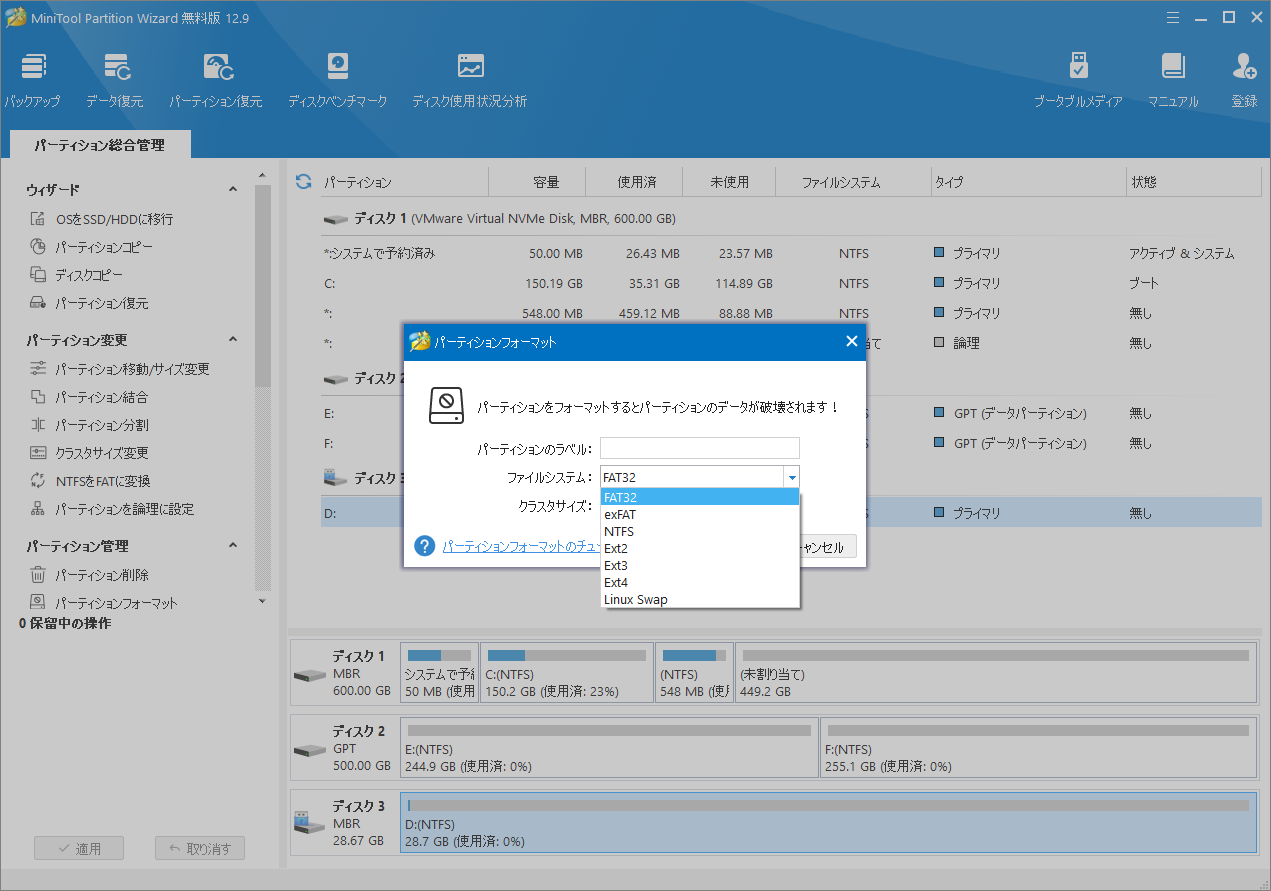This screenshot has height=891, width=1271.
Task: Select OSをSSD/HDDに移行 wizard
Action: [x=101, y=219]
